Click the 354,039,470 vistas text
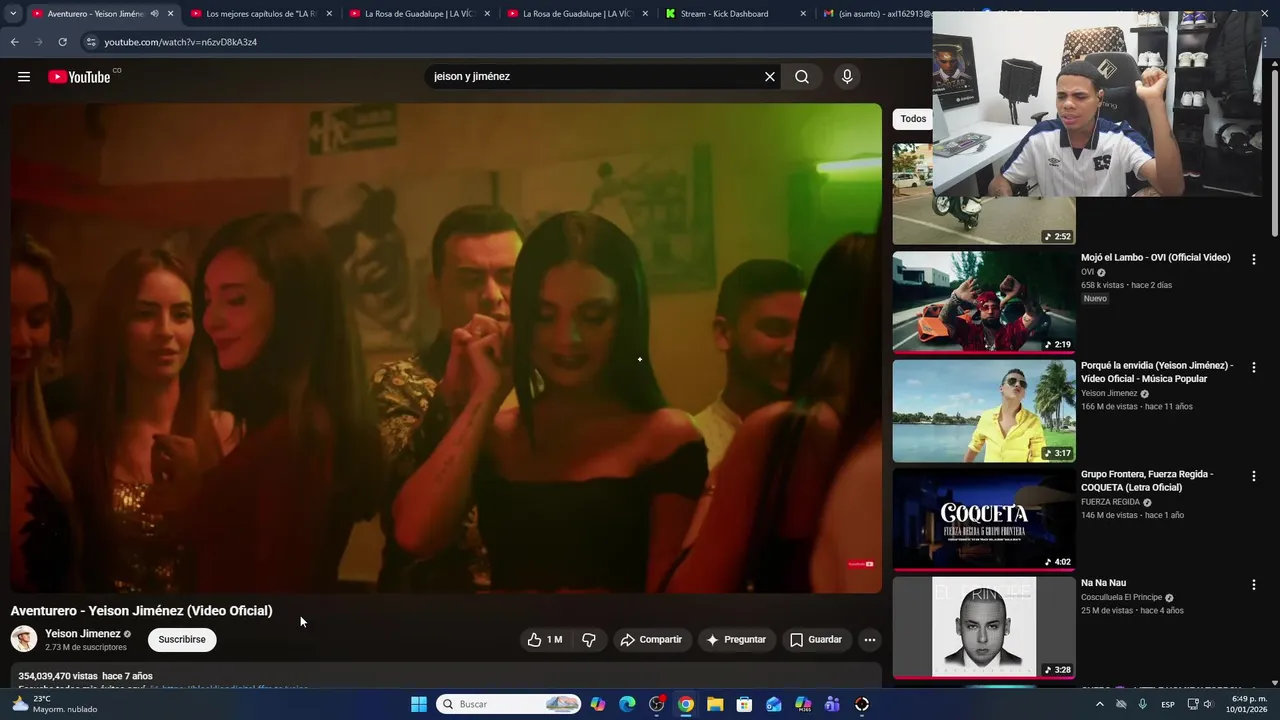Viewport: 1280px width, 720px height. (58, 677)
